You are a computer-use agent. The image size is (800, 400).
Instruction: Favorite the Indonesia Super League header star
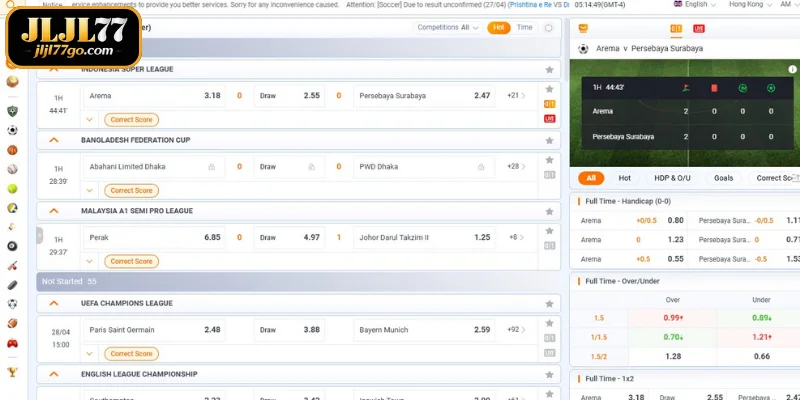[x=549, y=69]
